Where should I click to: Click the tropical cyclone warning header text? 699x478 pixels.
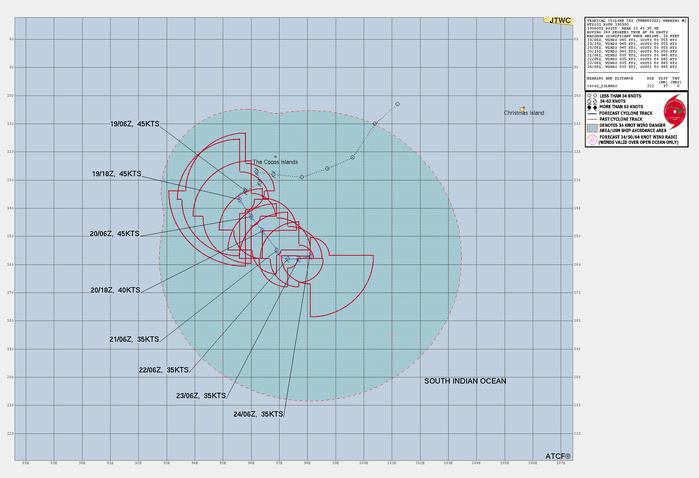click(635, 21)
